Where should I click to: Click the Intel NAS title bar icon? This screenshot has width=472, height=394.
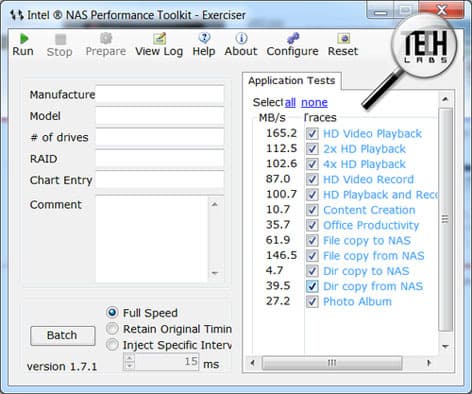point(17,15)
